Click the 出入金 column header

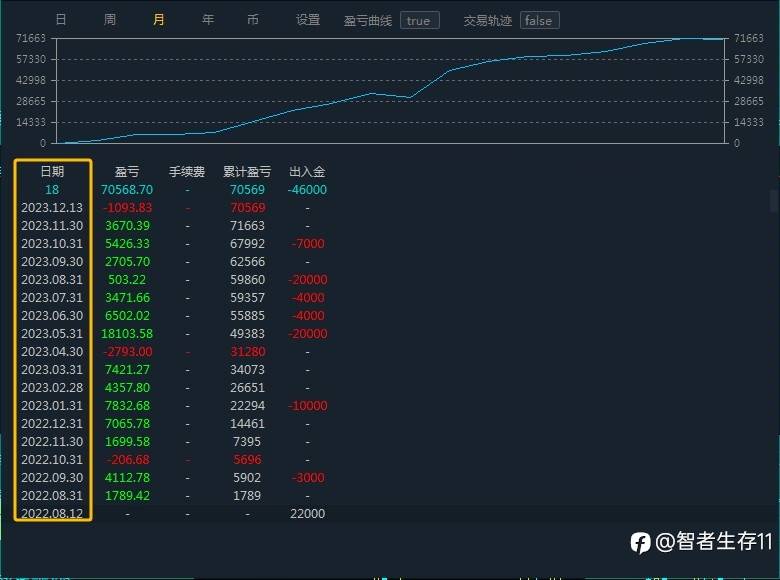[307, 172]
